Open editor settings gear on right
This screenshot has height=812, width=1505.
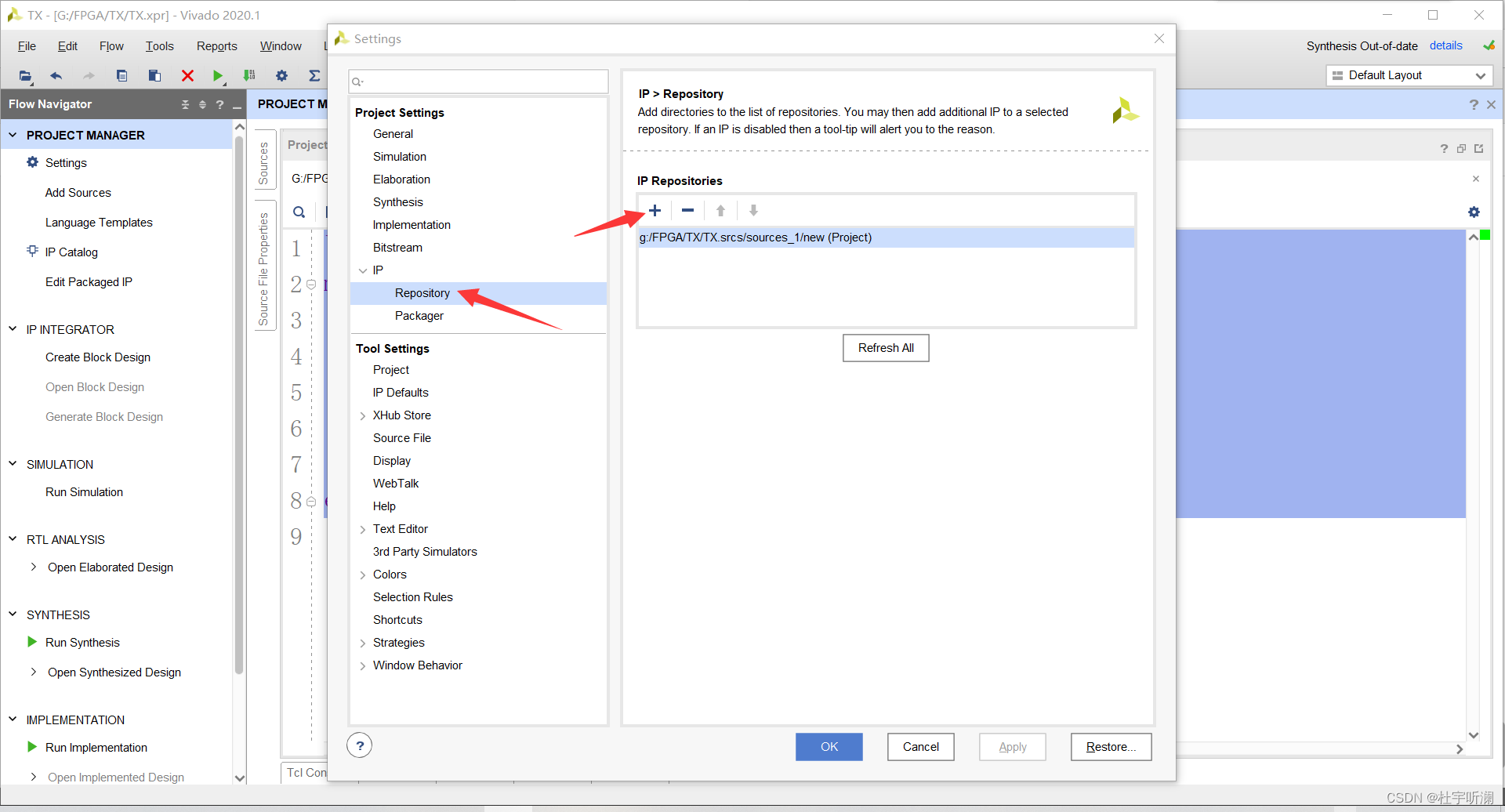[x=1474, y=212]
